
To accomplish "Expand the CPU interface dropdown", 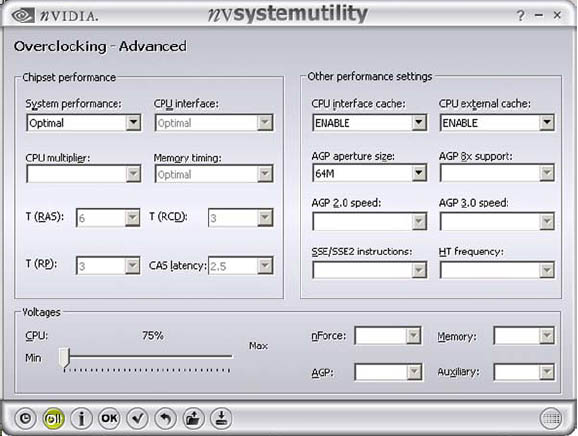I will 214,123.
